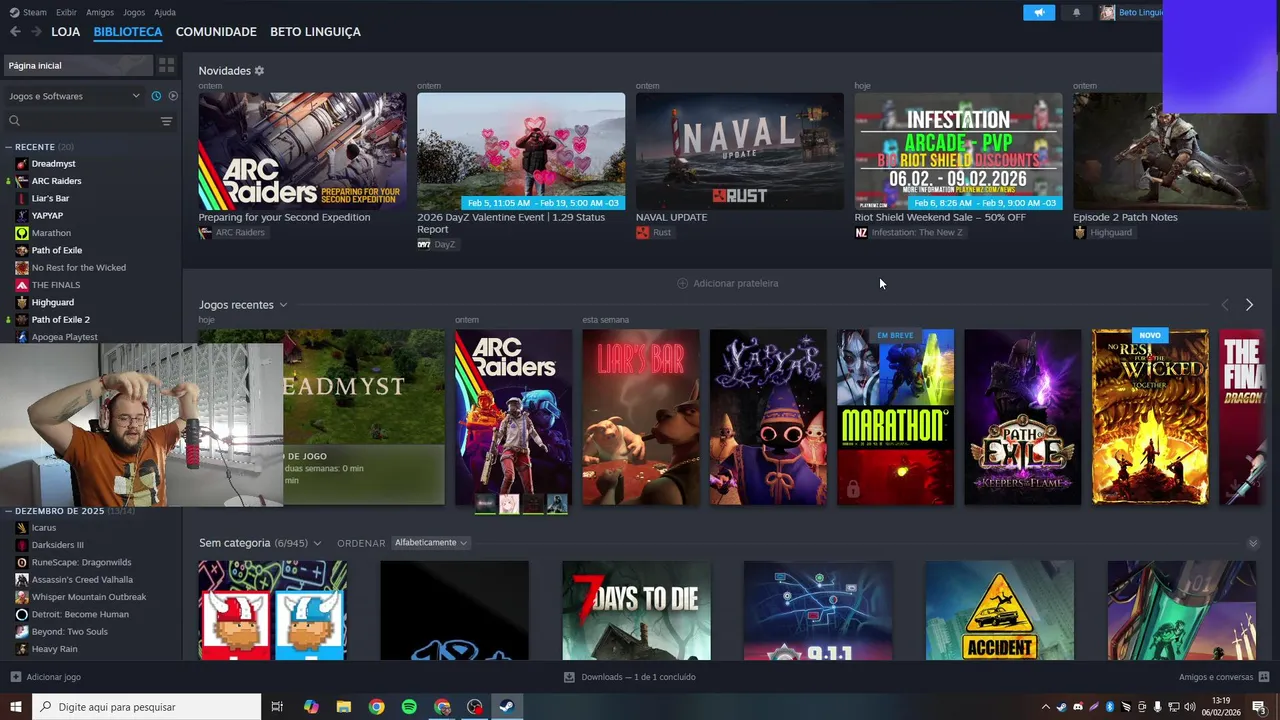Select Path of Exile in the sidebar
1280x720 pixels.
(57, 250)
